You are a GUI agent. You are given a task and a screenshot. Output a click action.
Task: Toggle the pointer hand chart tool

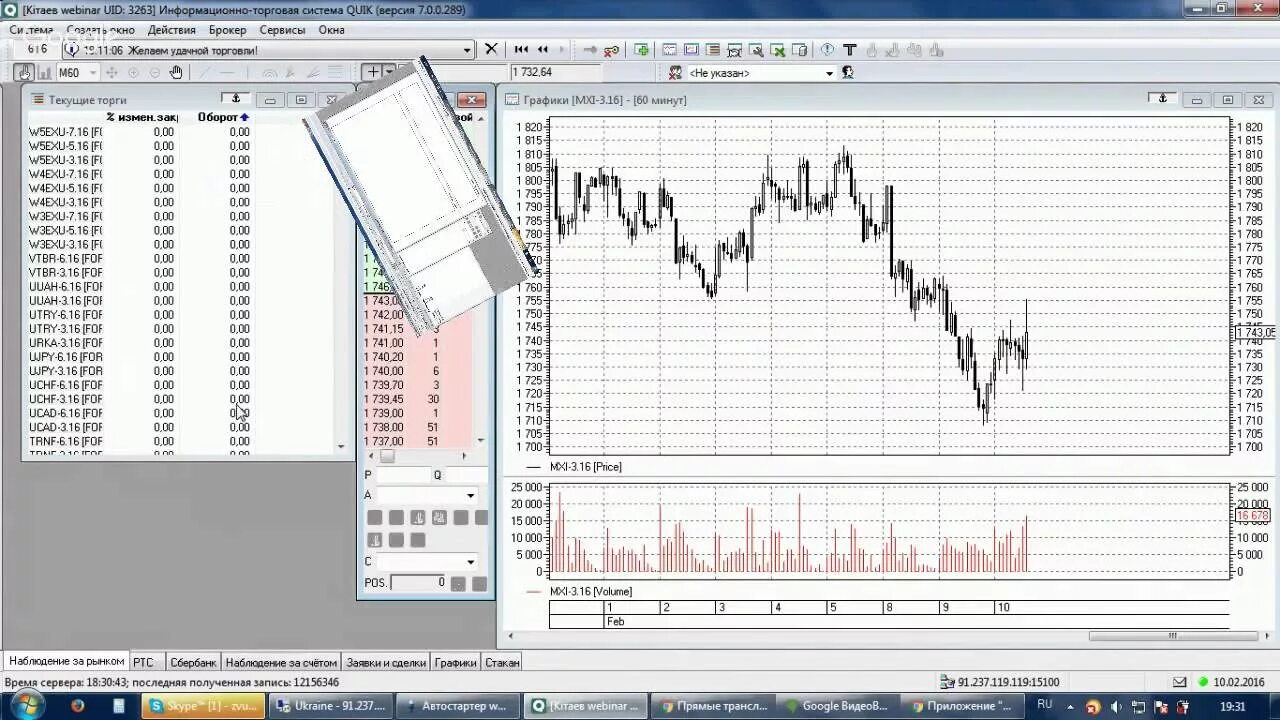24,72
